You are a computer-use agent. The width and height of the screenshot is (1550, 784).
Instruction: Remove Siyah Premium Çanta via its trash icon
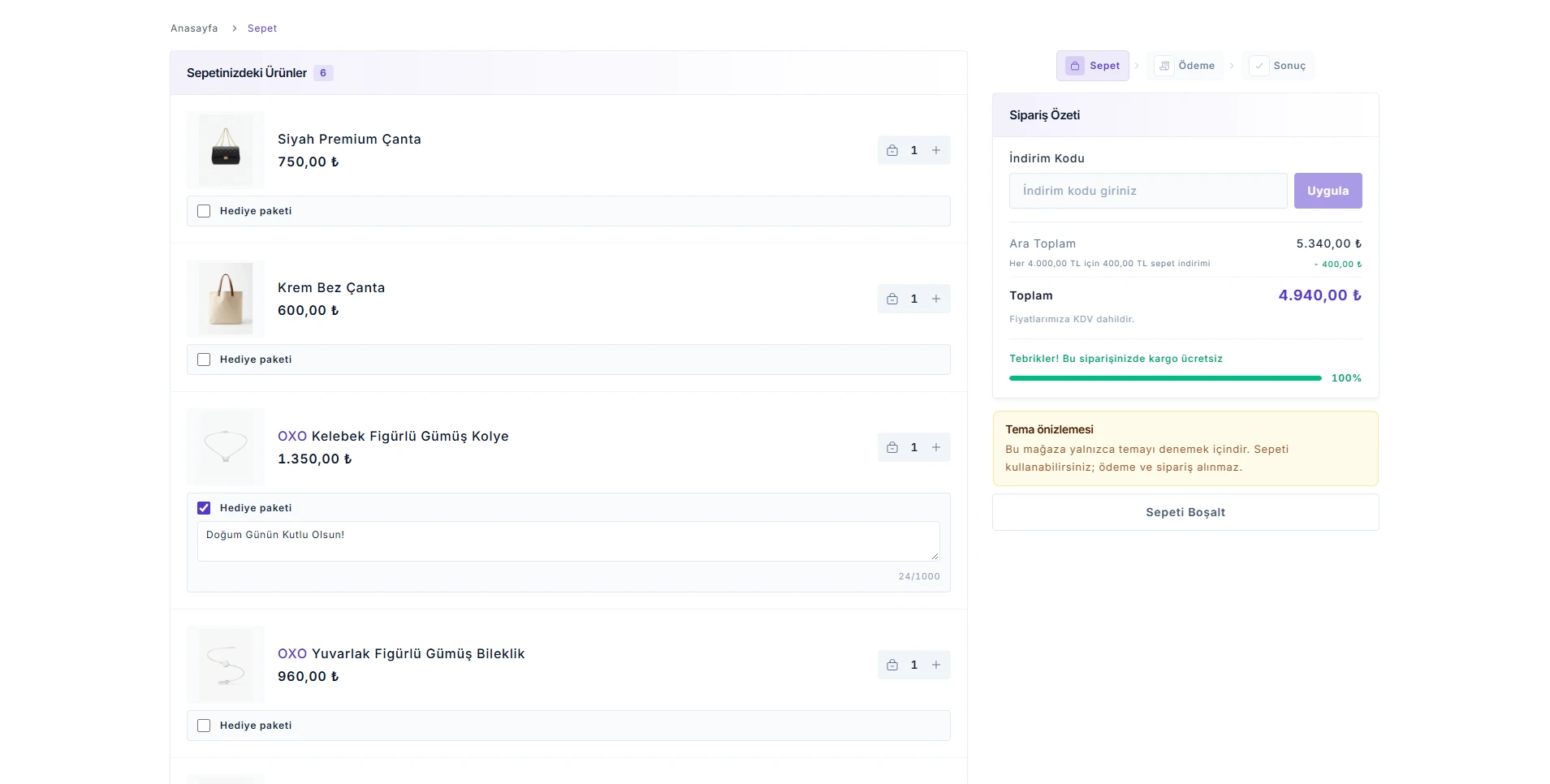pos(892,150)
